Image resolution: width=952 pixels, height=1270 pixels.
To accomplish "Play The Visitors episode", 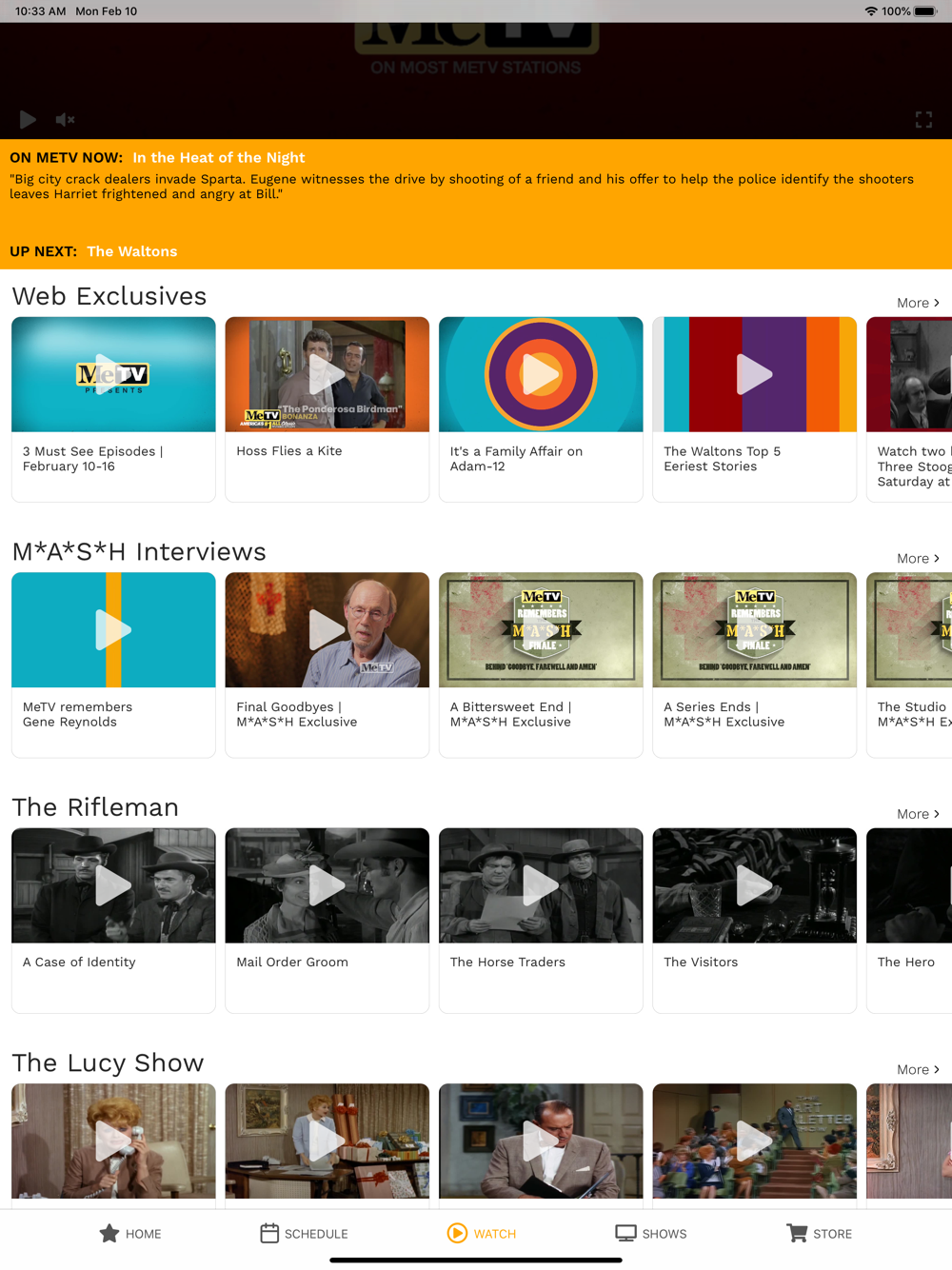I will (x=754, y=885).
